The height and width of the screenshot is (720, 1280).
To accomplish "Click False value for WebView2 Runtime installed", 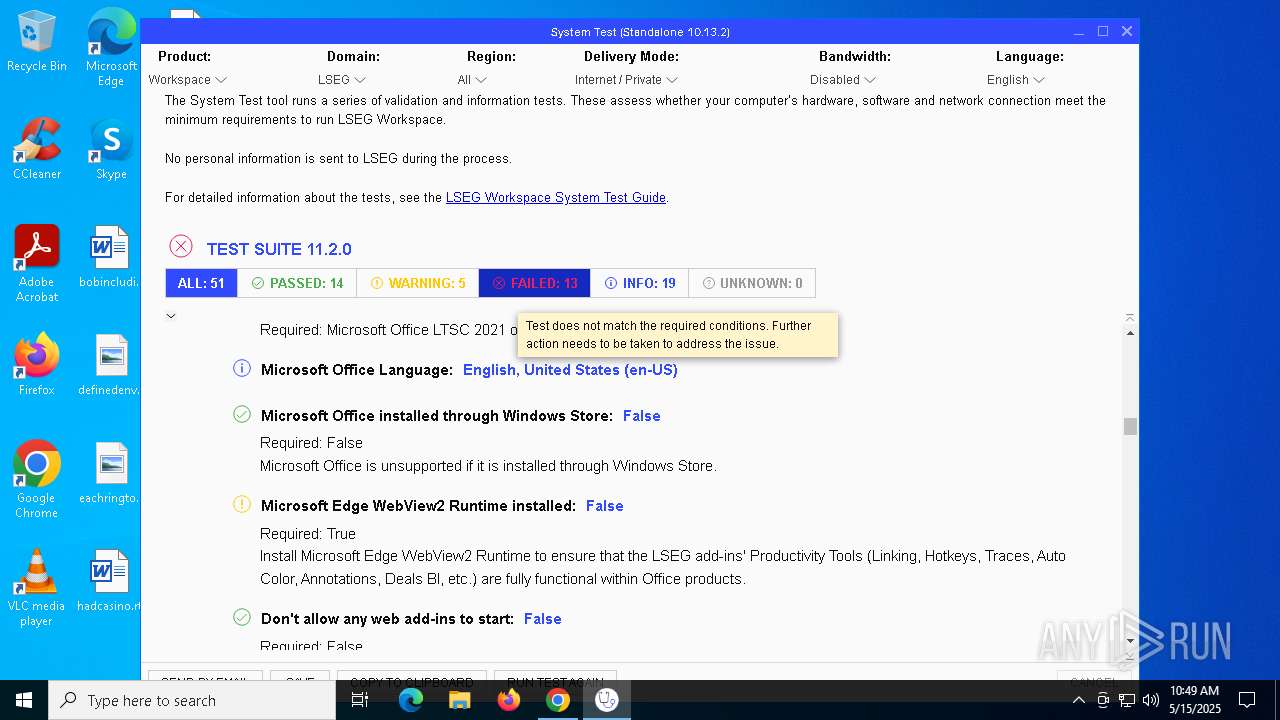I will click(604, 506).
